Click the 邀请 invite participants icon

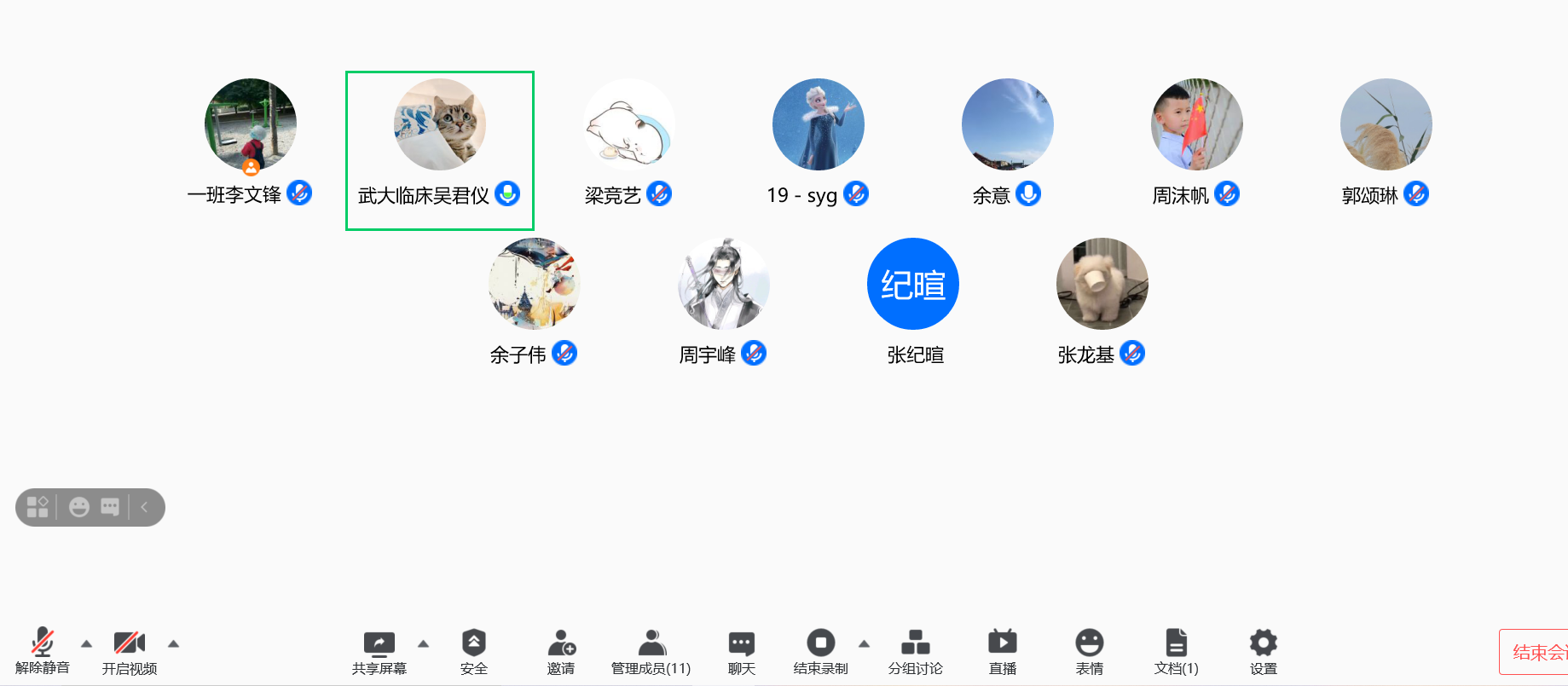[x=561, y=653]
